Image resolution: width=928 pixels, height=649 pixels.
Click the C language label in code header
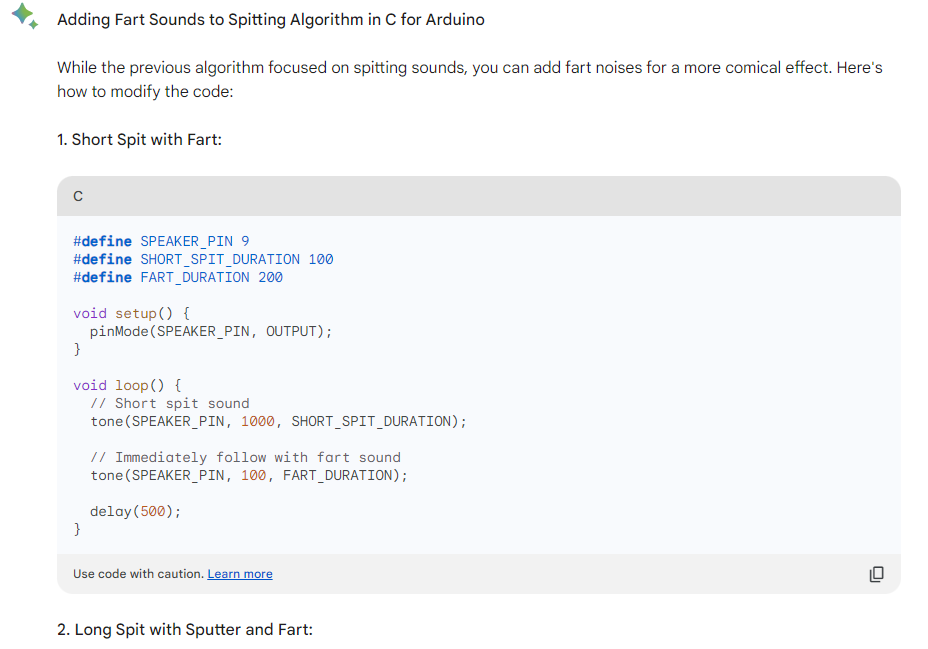(x=78, y=196)
